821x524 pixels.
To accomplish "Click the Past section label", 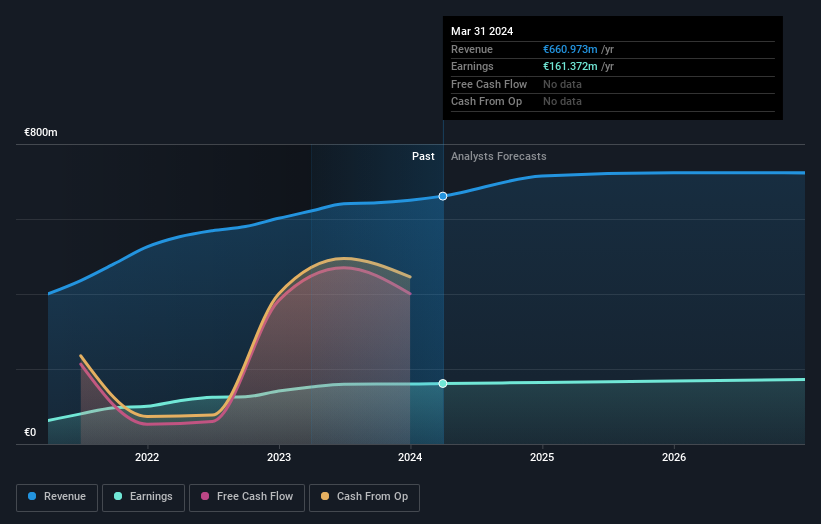I will click(423, 157).
